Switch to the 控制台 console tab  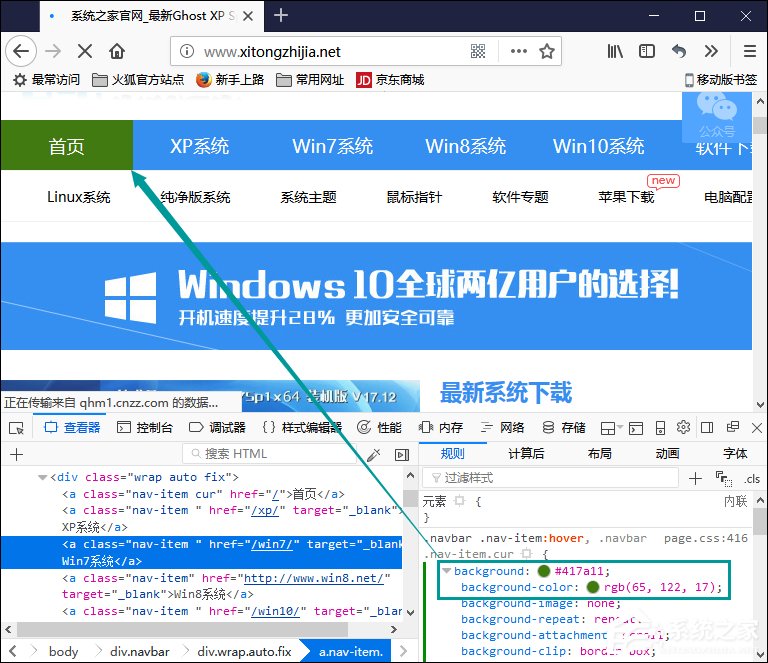click(144, 428)
